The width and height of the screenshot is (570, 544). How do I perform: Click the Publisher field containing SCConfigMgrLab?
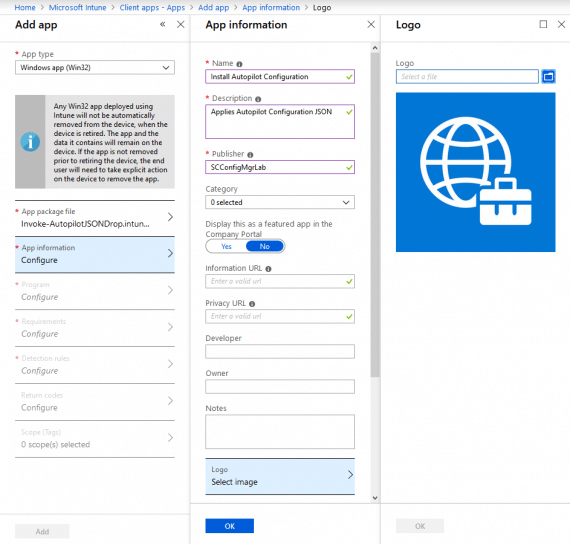coord(280,167)
